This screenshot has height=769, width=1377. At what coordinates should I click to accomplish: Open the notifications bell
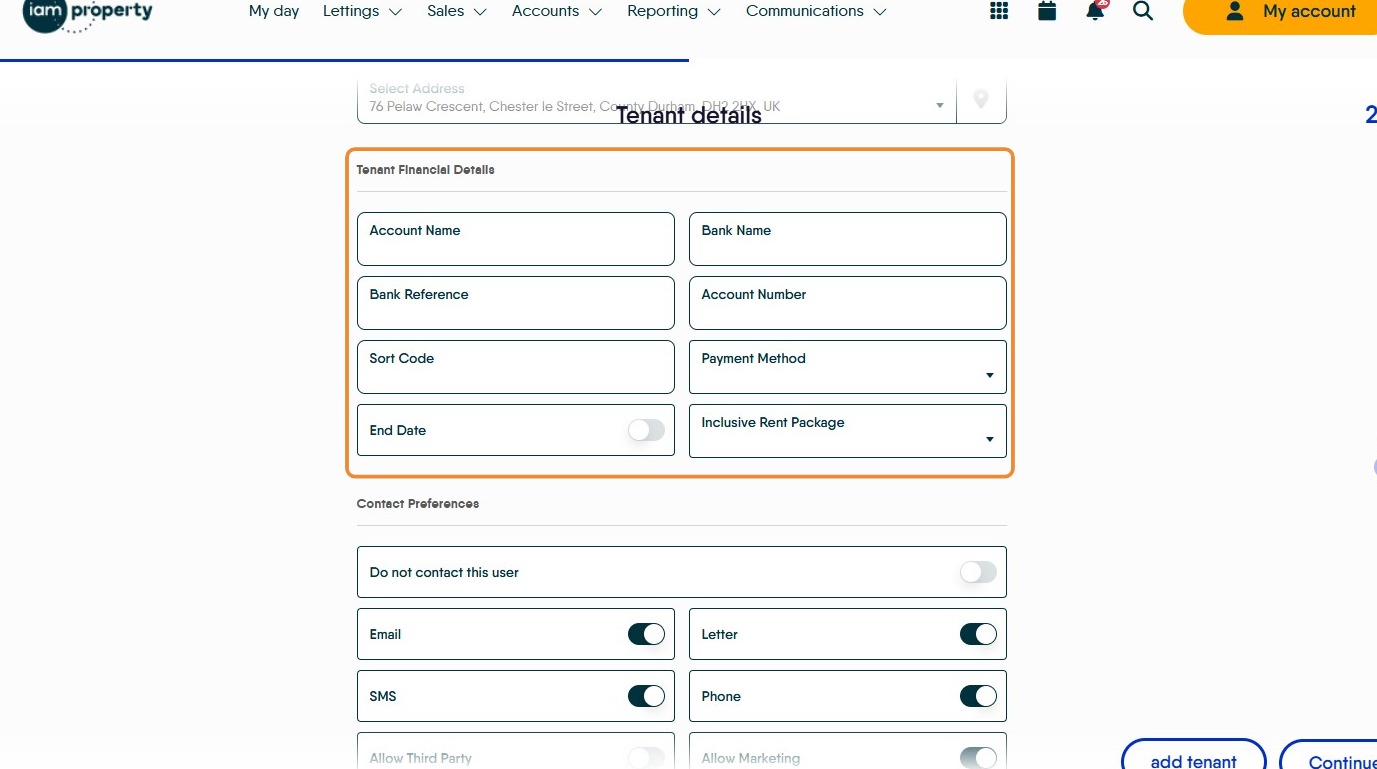[1095, 11]
